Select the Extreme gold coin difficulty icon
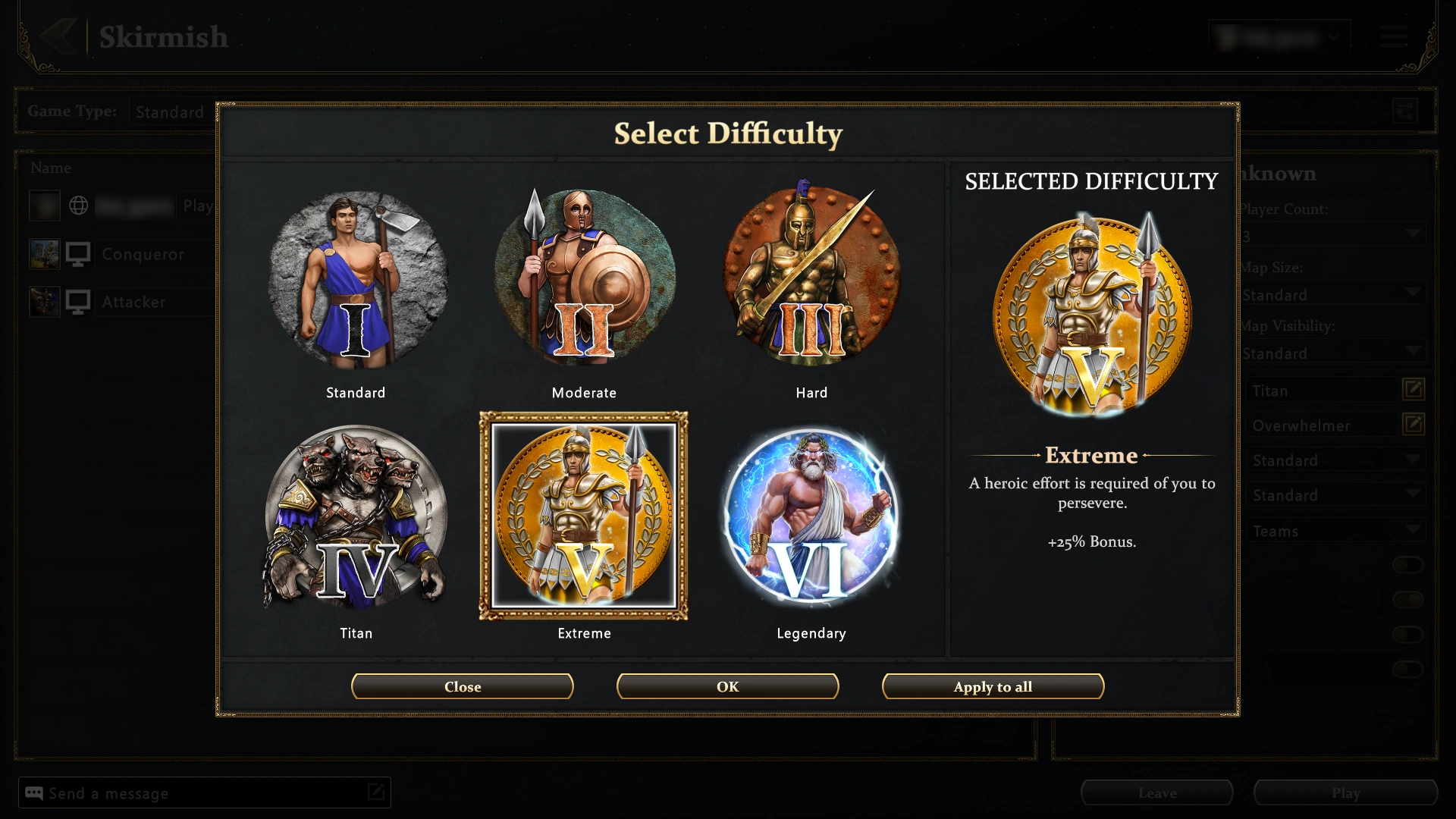Viewport: 1456px width, 819px height. pos(584,516)
